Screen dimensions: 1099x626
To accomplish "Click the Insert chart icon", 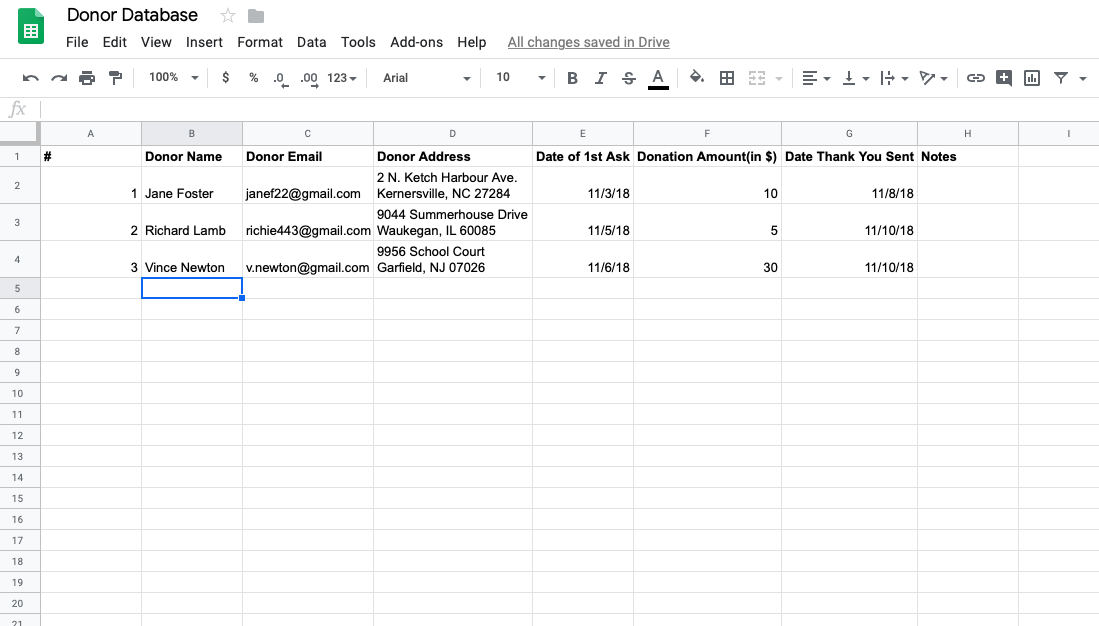I will coord(1032,78).
